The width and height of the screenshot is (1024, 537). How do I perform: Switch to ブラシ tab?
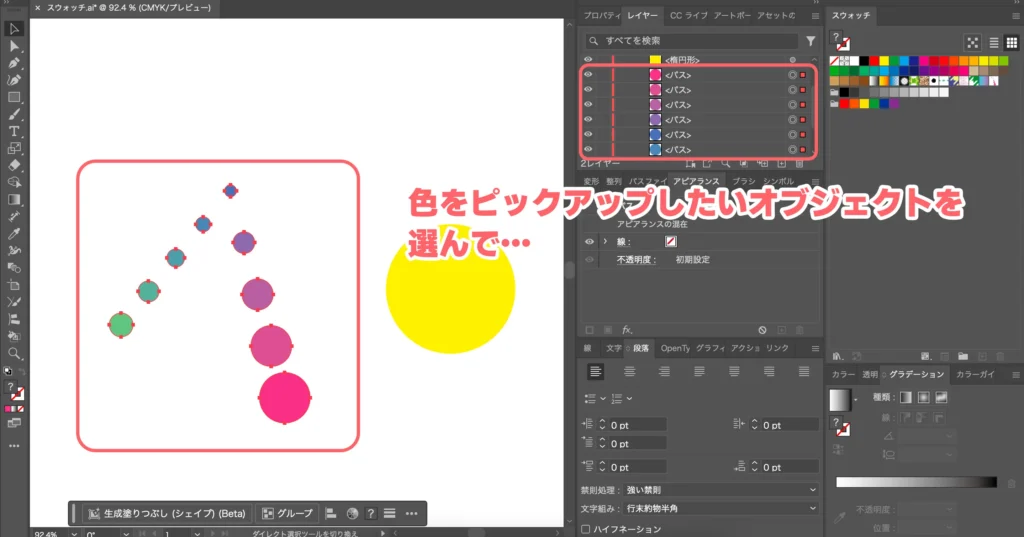[x=743, y=181]
